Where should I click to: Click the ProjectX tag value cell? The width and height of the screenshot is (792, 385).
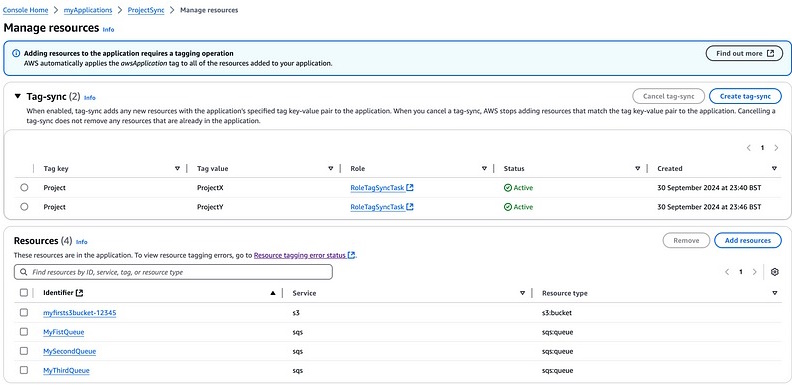click(x=210, y=187)
